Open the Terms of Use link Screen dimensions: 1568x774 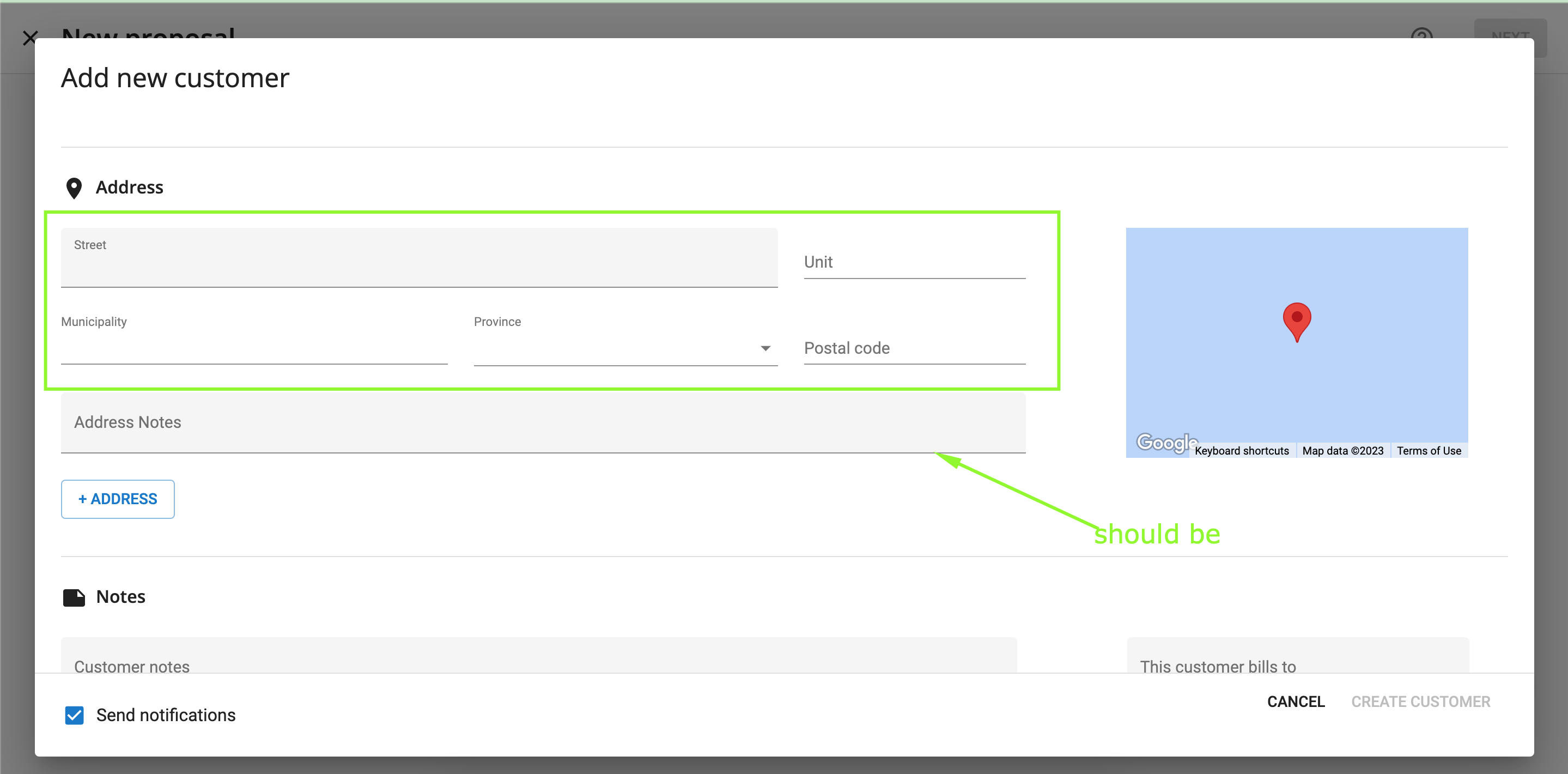click(x=1429, y=451)
